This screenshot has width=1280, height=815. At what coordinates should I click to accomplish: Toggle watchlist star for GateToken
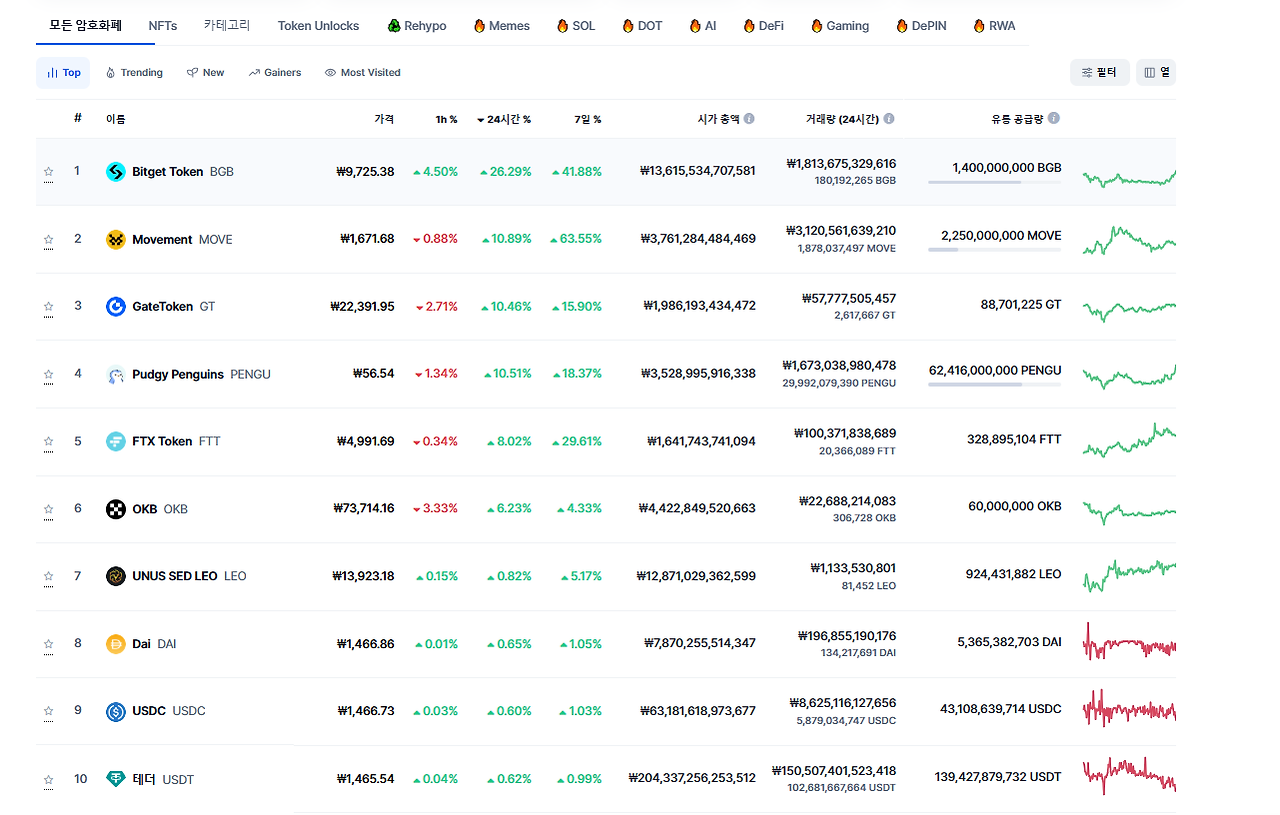click(x=48, y=307)
